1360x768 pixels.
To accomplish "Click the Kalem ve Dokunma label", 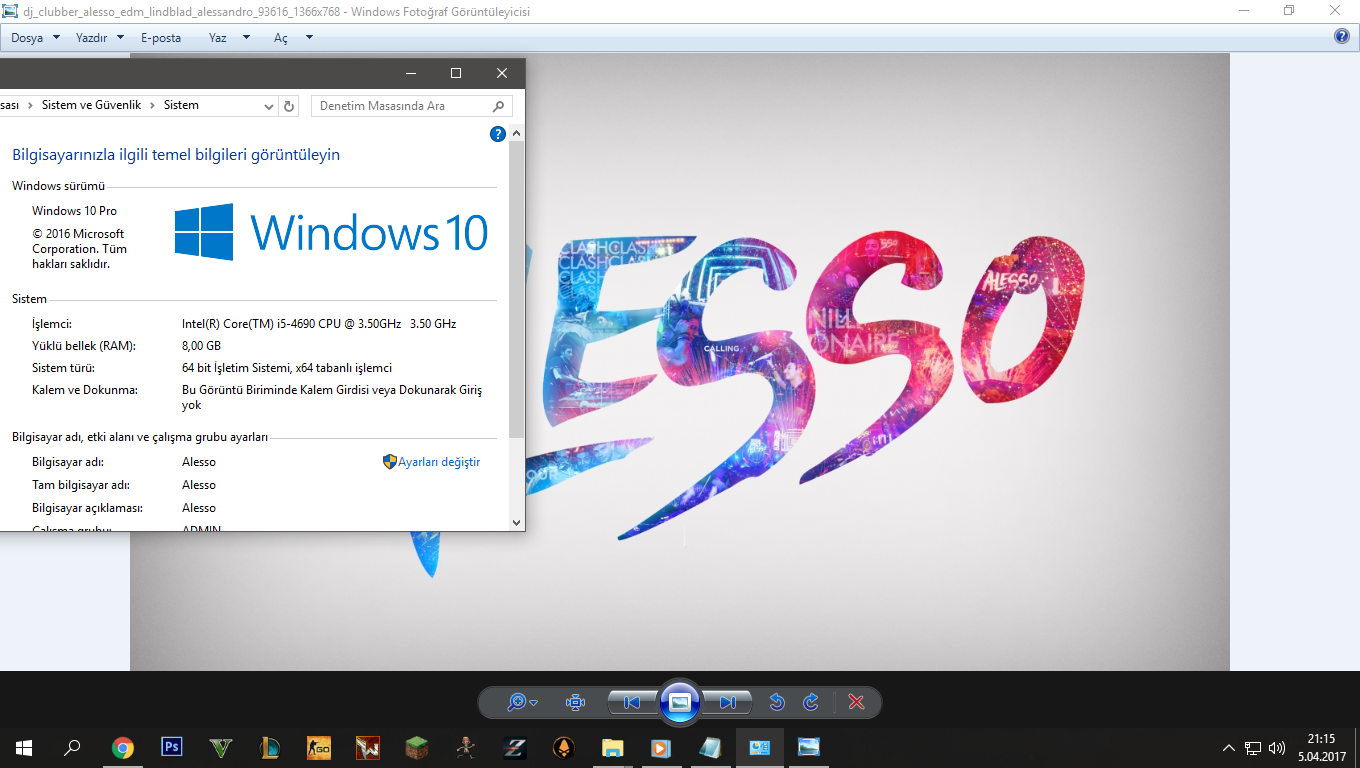I will tap(85, 390).
